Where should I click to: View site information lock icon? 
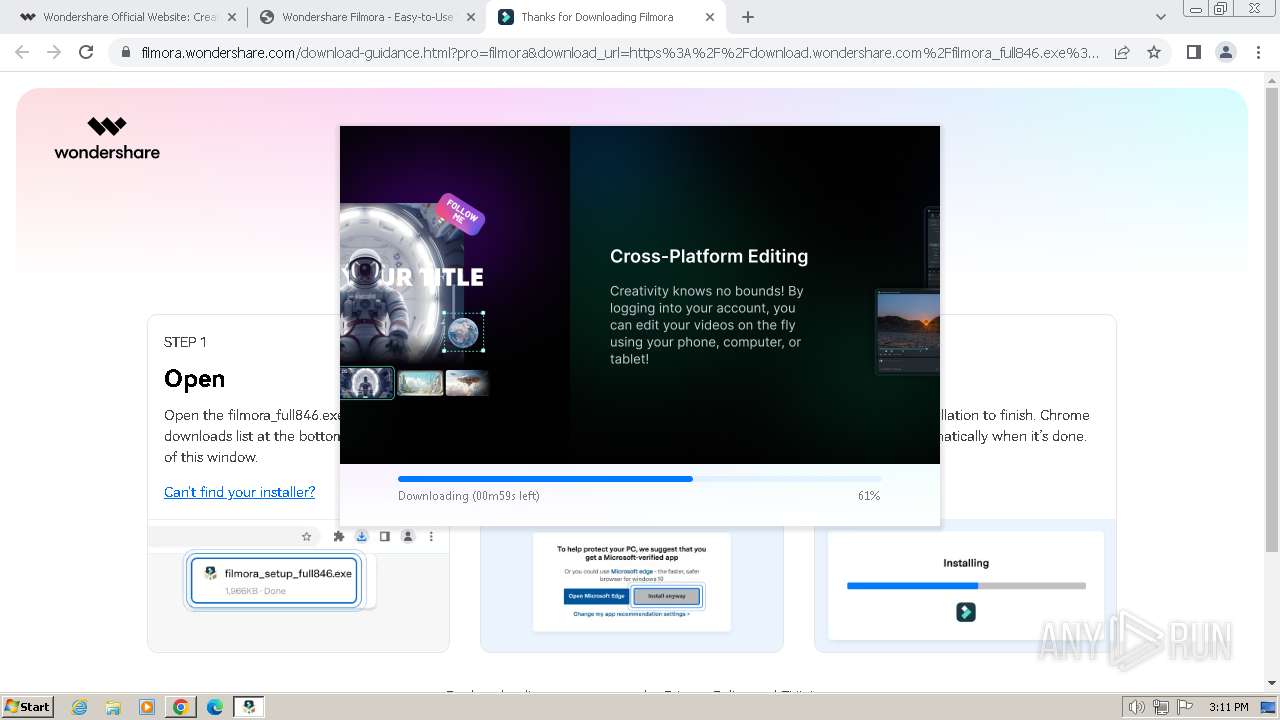tap(125, 52)
